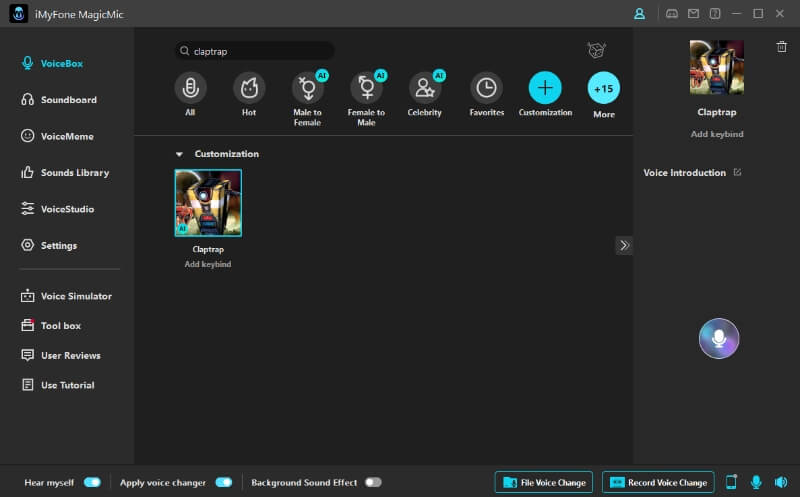Click the speaker volume icon

[x=781, y=482]
